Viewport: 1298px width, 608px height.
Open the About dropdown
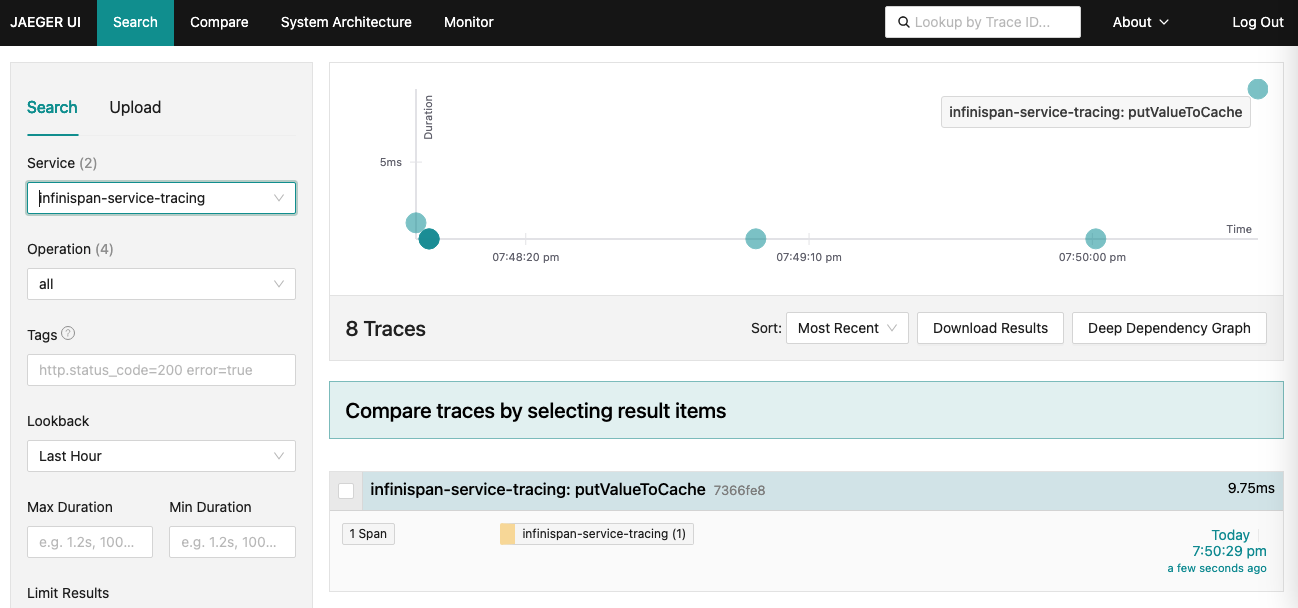(x=1140, y=21)
